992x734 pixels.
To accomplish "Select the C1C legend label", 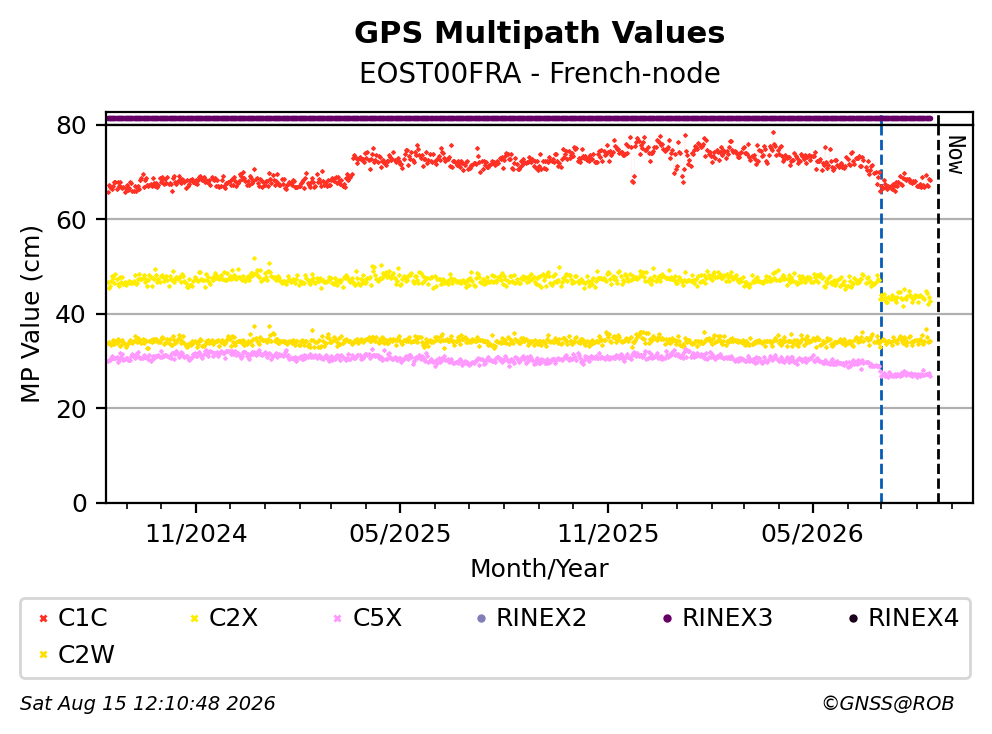I will point(83,618).
